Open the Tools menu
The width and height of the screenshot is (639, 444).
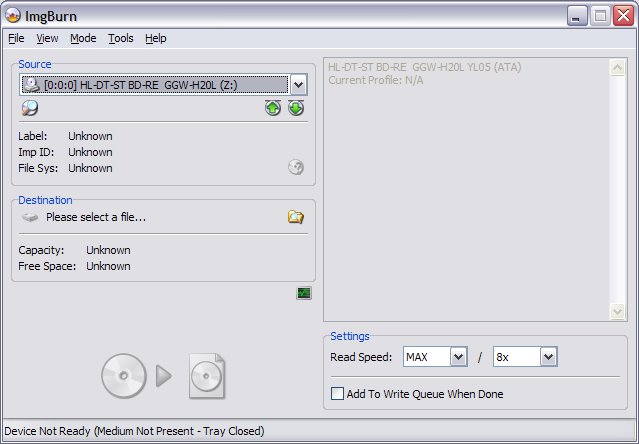121,38
